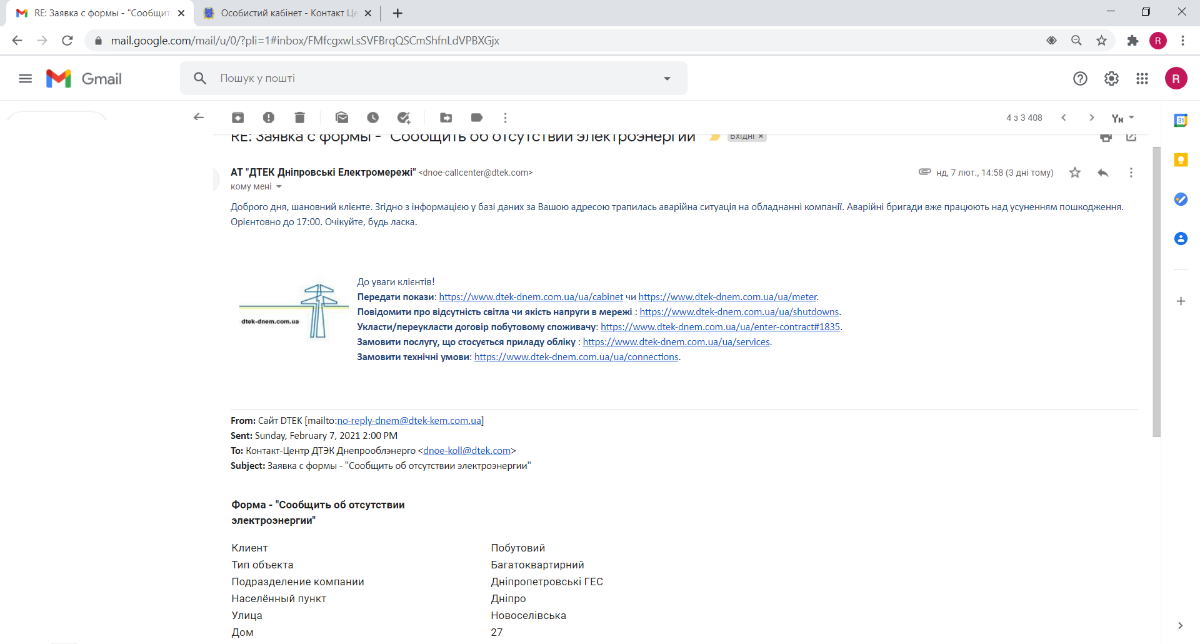This screenshot has height=644, width=1200.
Task: Open the enter-contract#1835 link
Action: 721,327
